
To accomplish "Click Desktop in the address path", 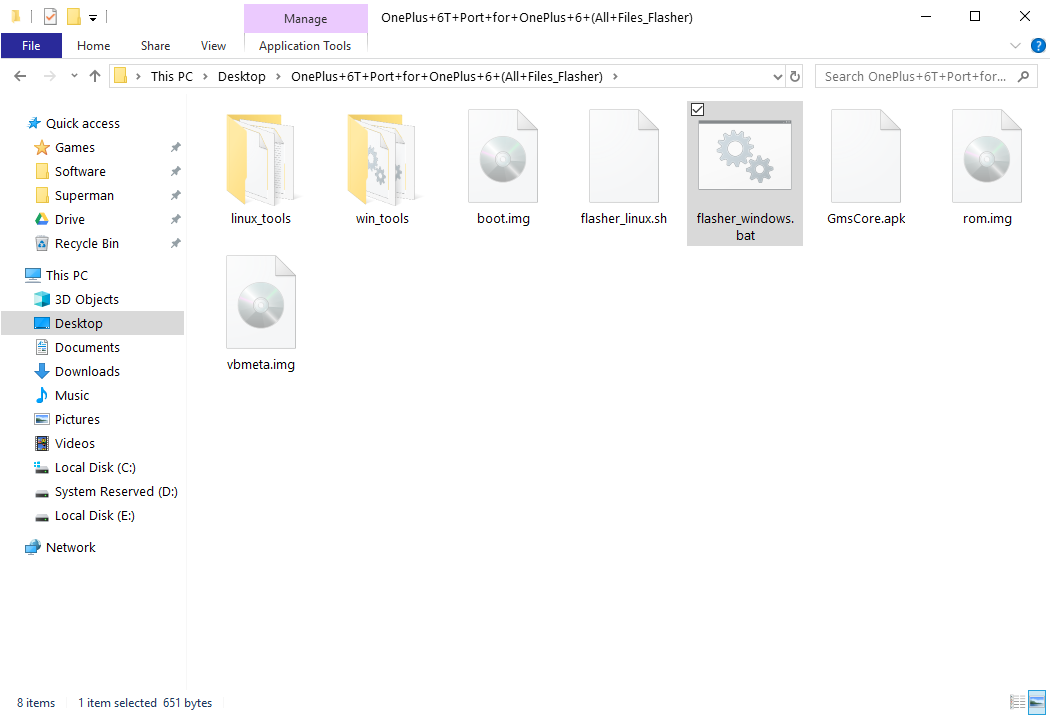I will click(242, 76).
